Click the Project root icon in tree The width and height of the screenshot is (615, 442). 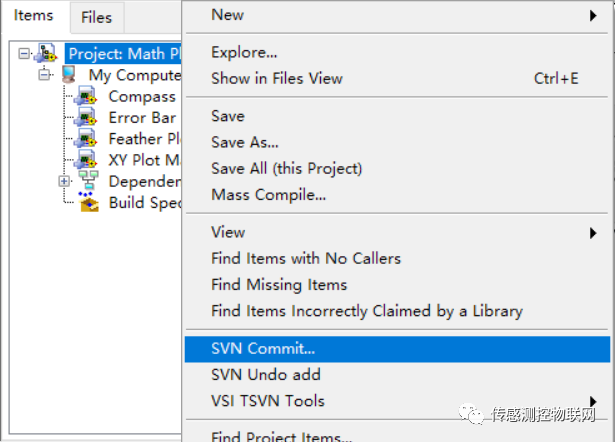(x=46, y=54)
